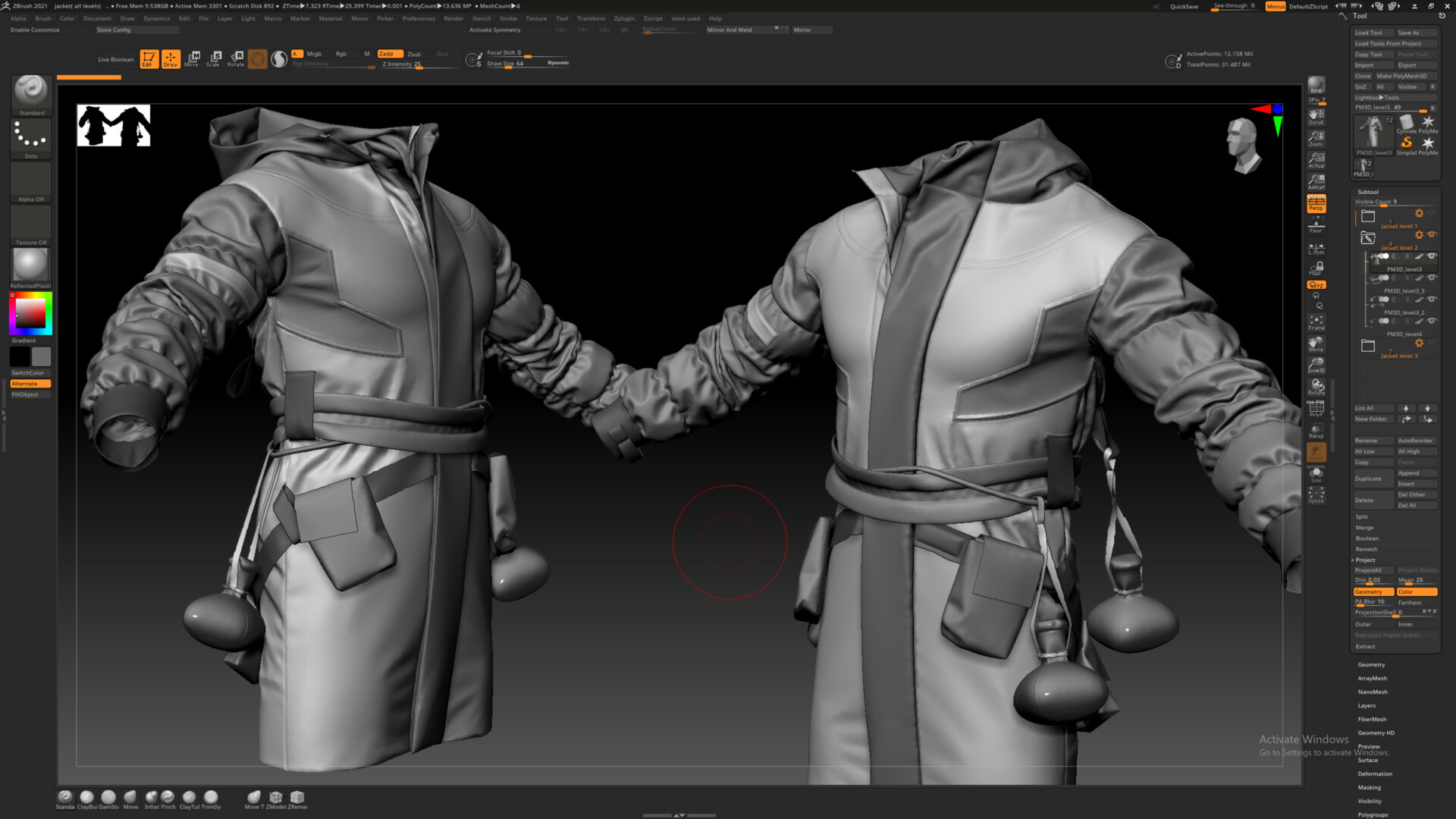Toggle the Persp perspective button
The width and height of the screenshot is (1456, 819).
click(x=1316, y=204)
